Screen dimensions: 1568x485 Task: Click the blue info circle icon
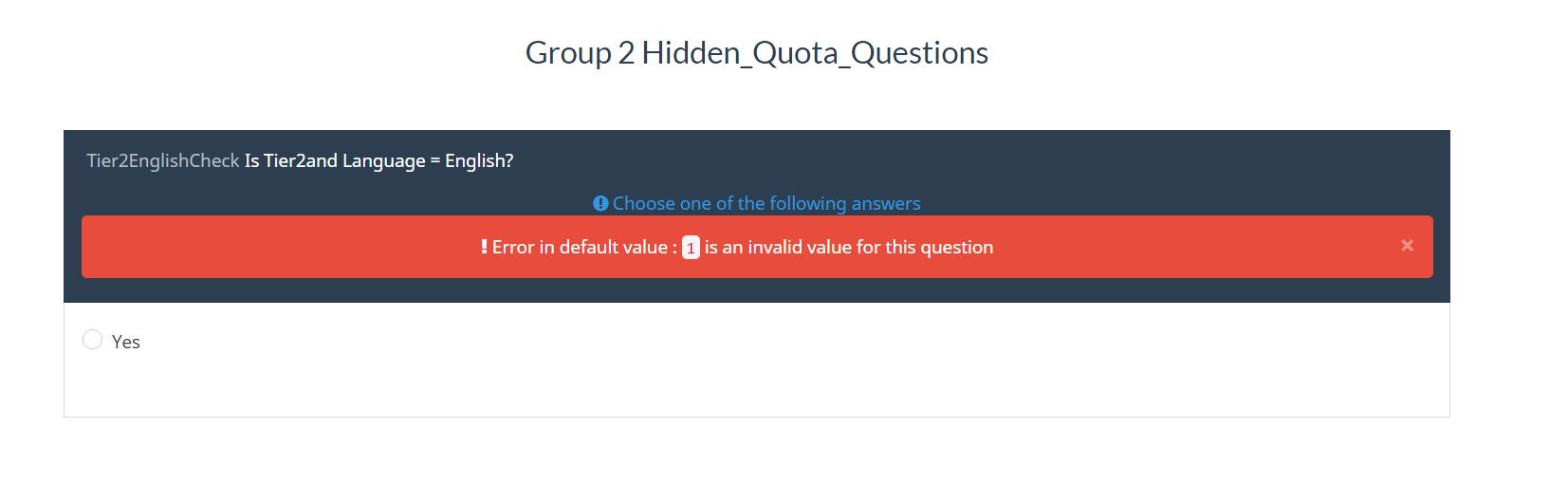[600, 203]
